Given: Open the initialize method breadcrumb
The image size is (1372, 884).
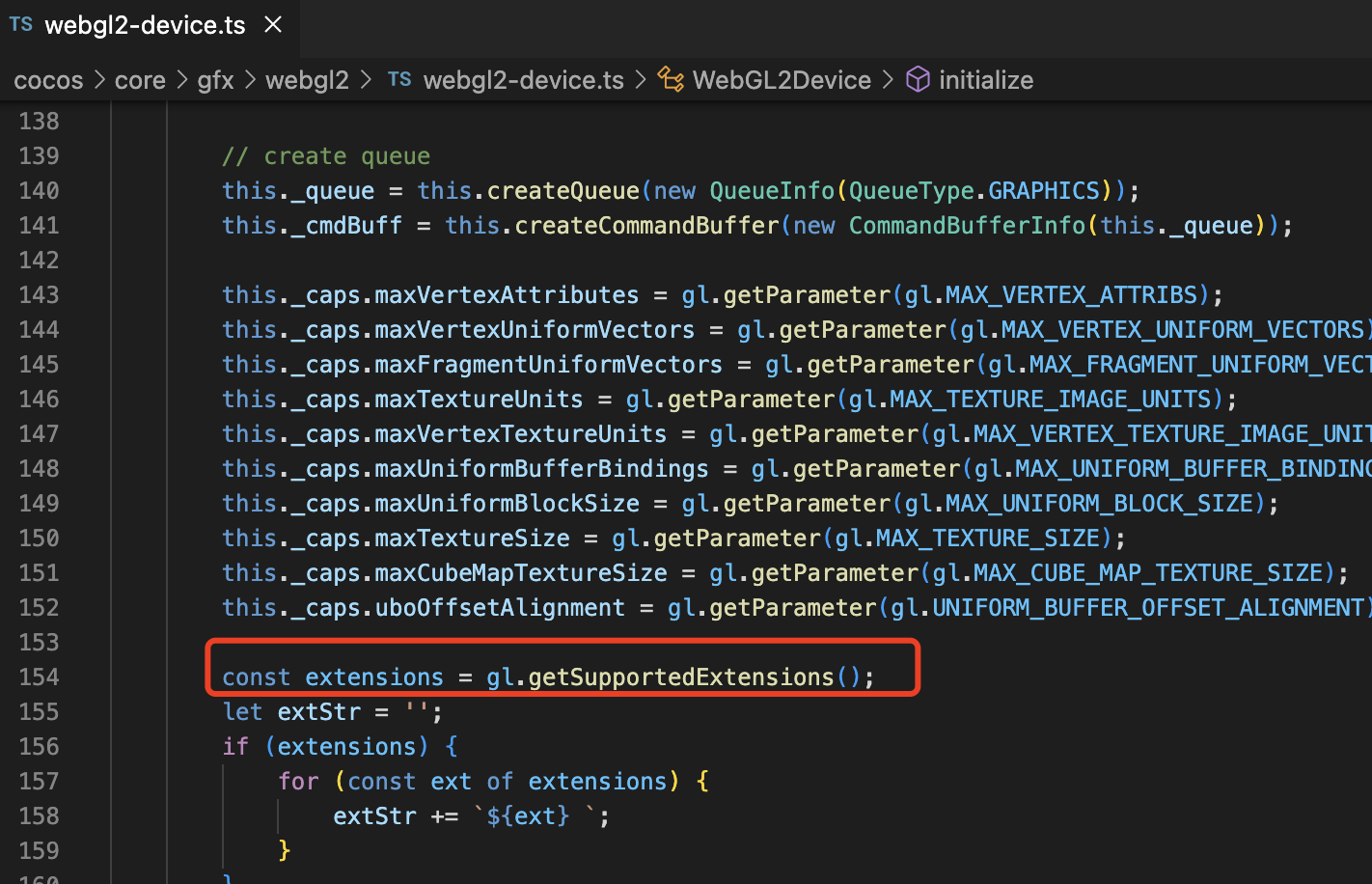Looking at the screenshot, I should coord(985,80).
